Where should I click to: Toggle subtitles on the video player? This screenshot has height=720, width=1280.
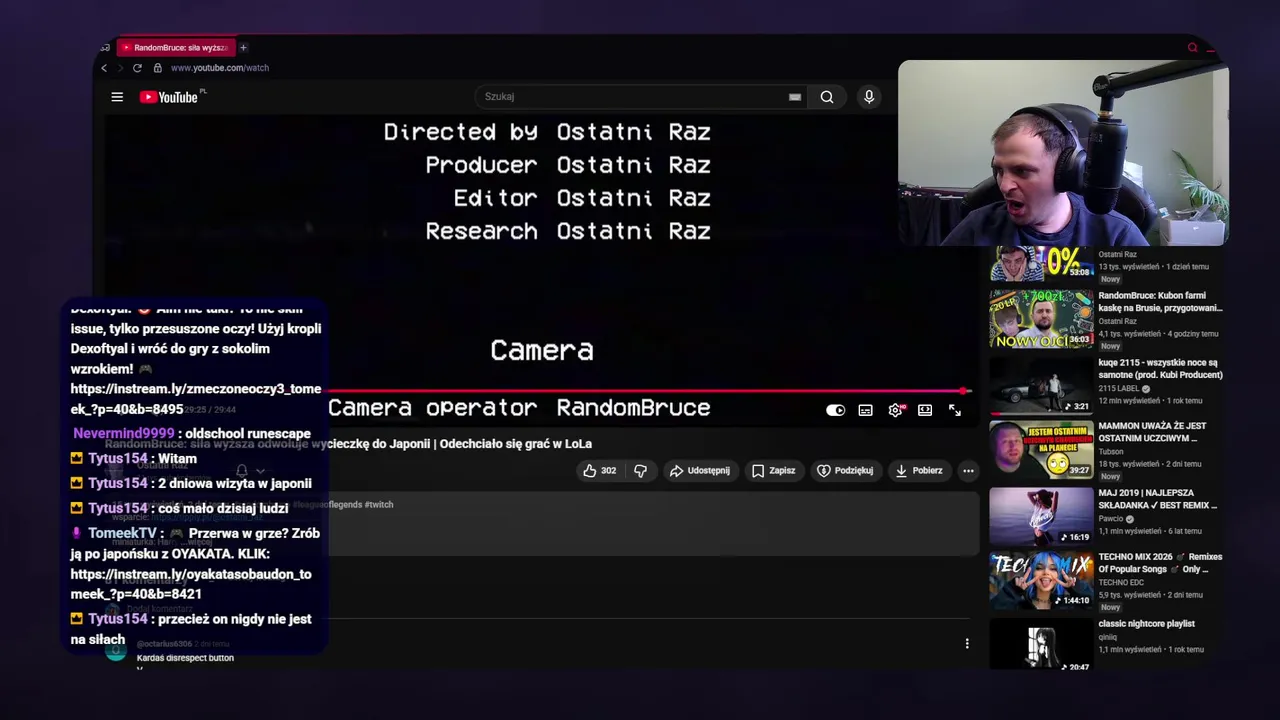tap(865, 410)
